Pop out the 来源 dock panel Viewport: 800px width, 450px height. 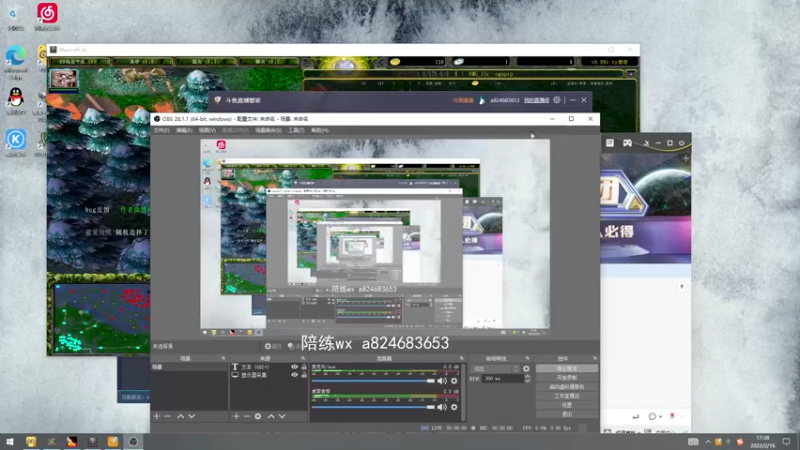click(x=303, y=358)
